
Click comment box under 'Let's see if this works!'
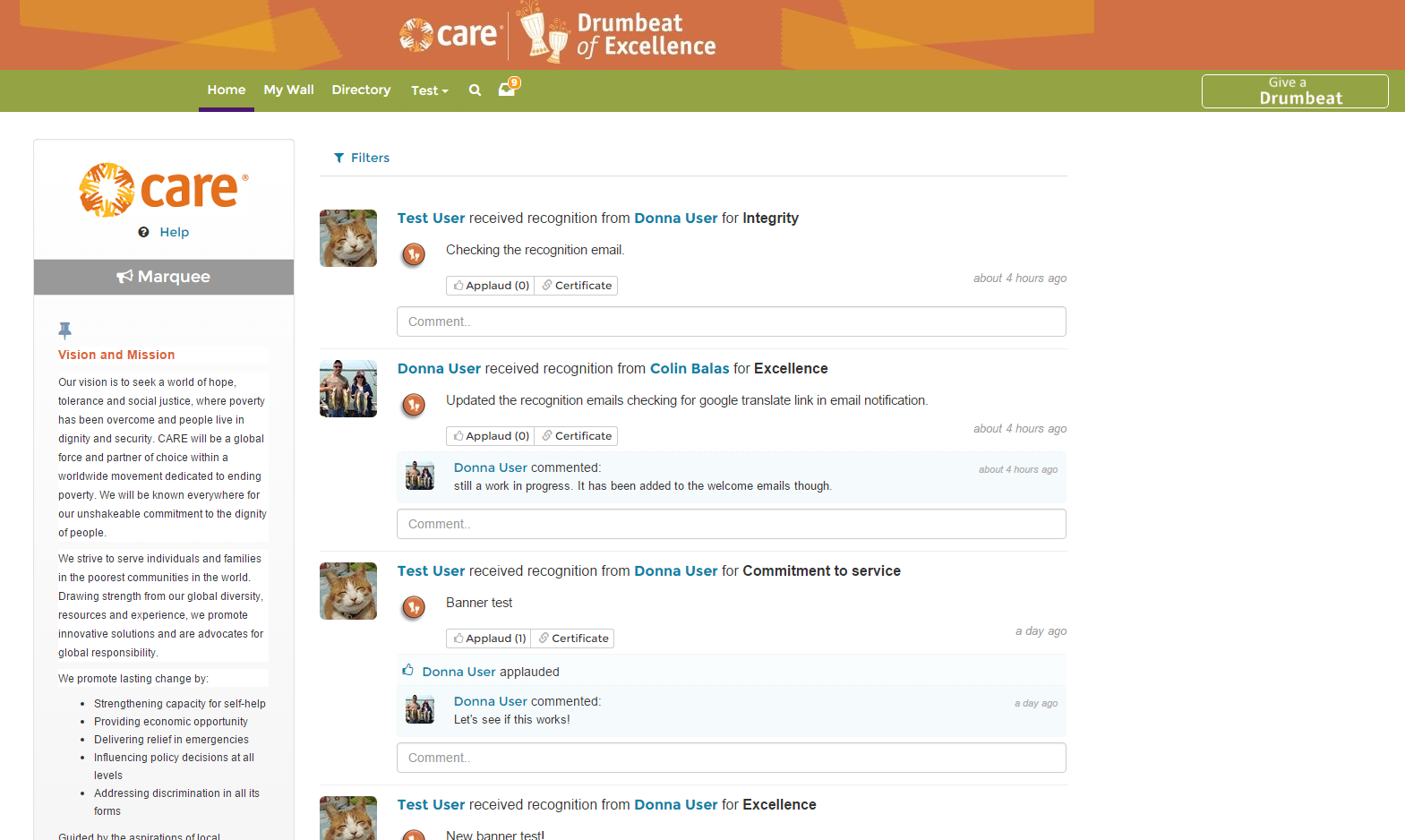click(x=732, y=758)
